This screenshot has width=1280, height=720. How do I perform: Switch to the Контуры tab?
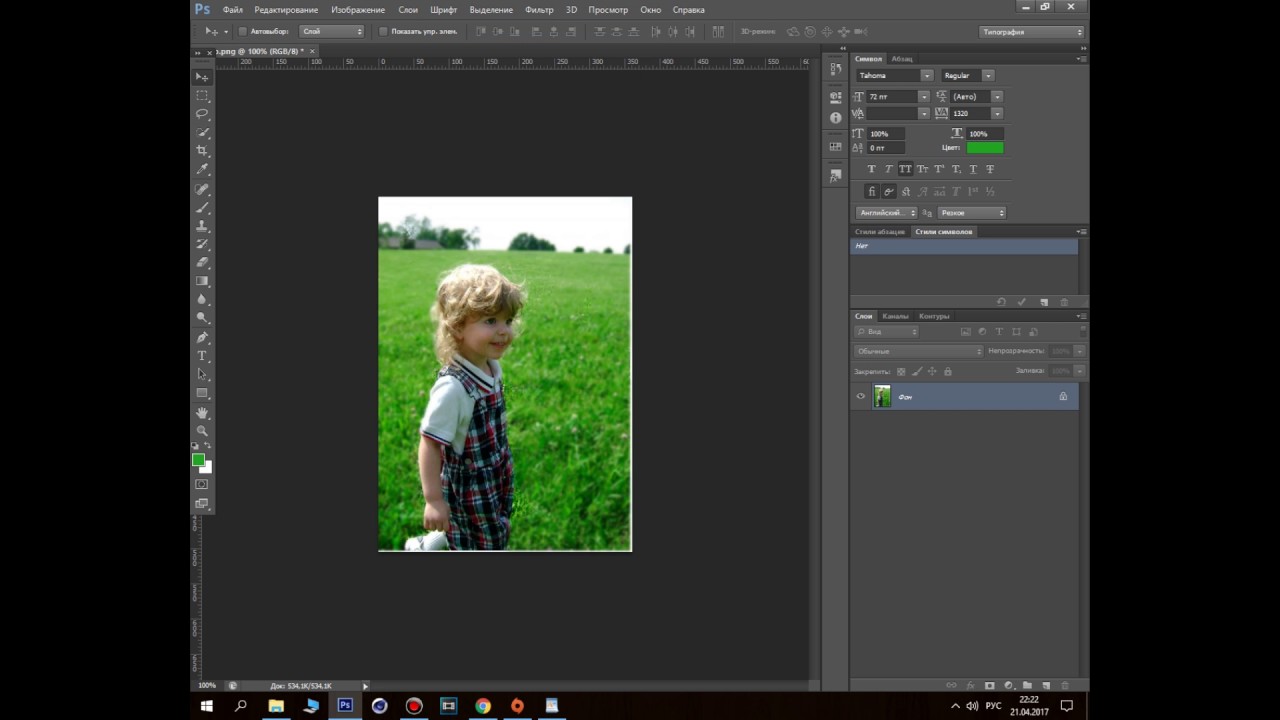934,316
